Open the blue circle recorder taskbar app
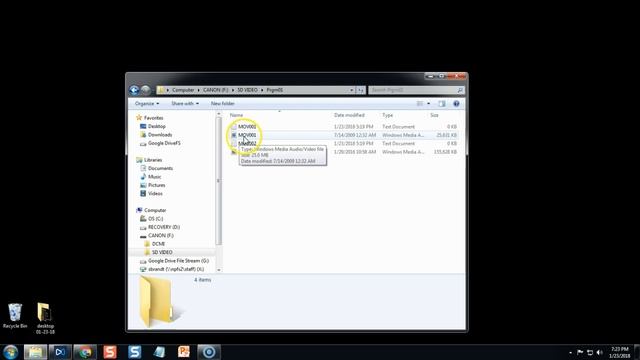This screenshot has height=360, width=640. (209, 352)
